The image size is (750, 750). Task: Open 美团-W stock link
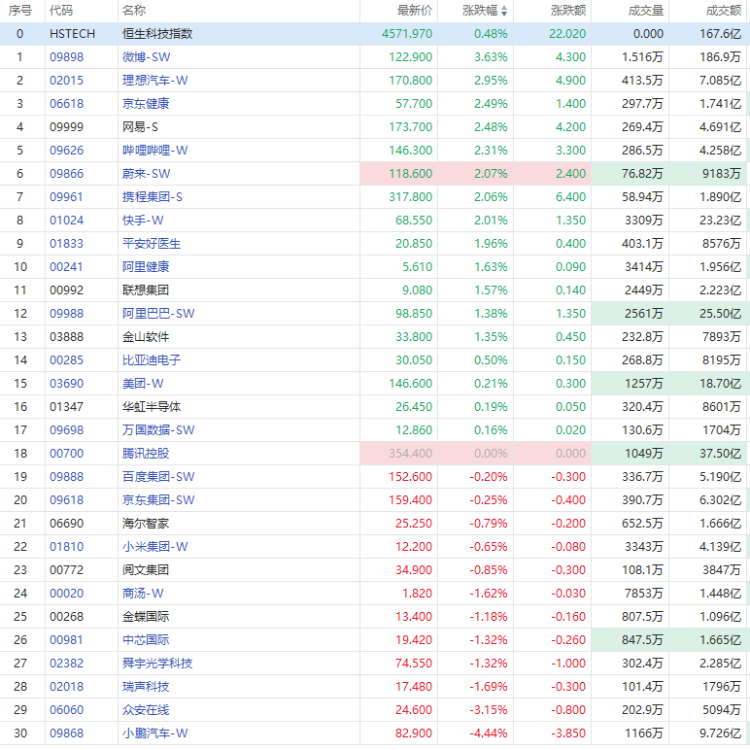pos(143,384)
